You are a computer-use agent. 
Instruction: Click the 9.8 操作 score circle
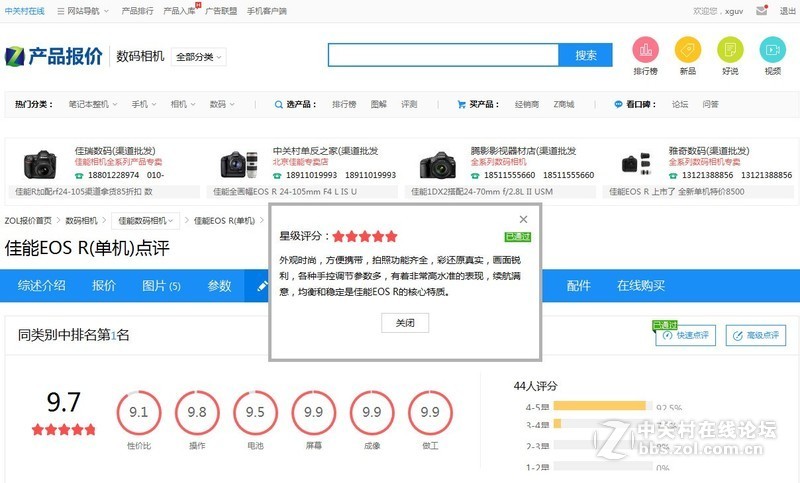click(197, 412)
